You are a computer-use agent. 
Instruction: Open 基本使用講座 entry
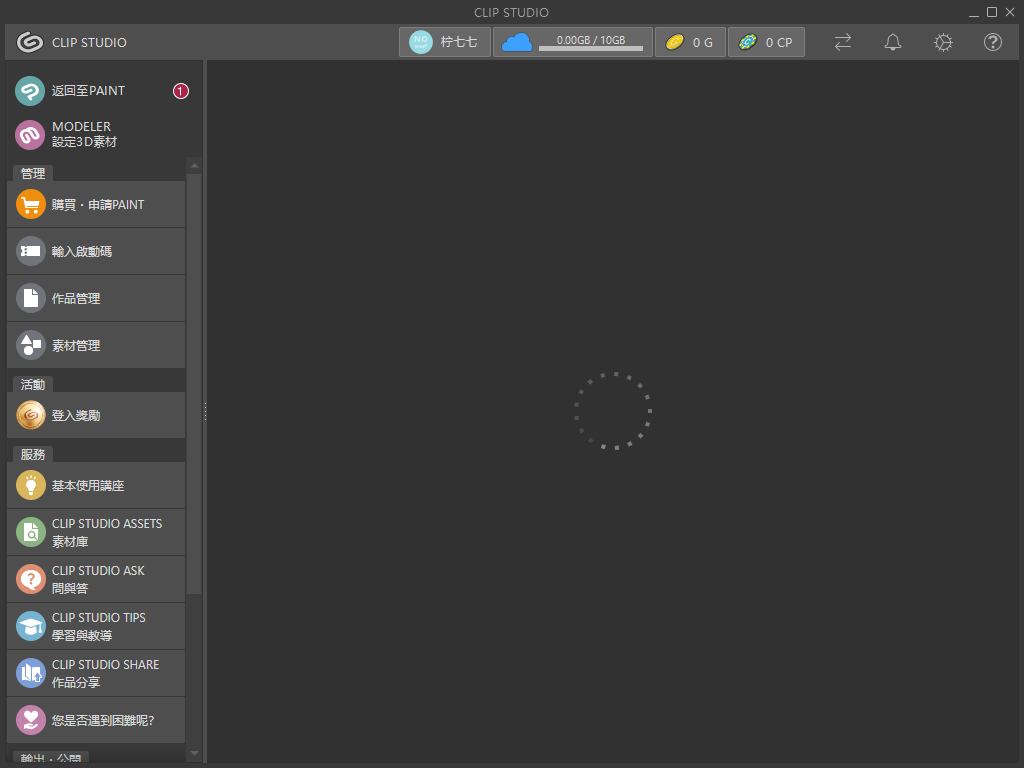tap(96, 485)
